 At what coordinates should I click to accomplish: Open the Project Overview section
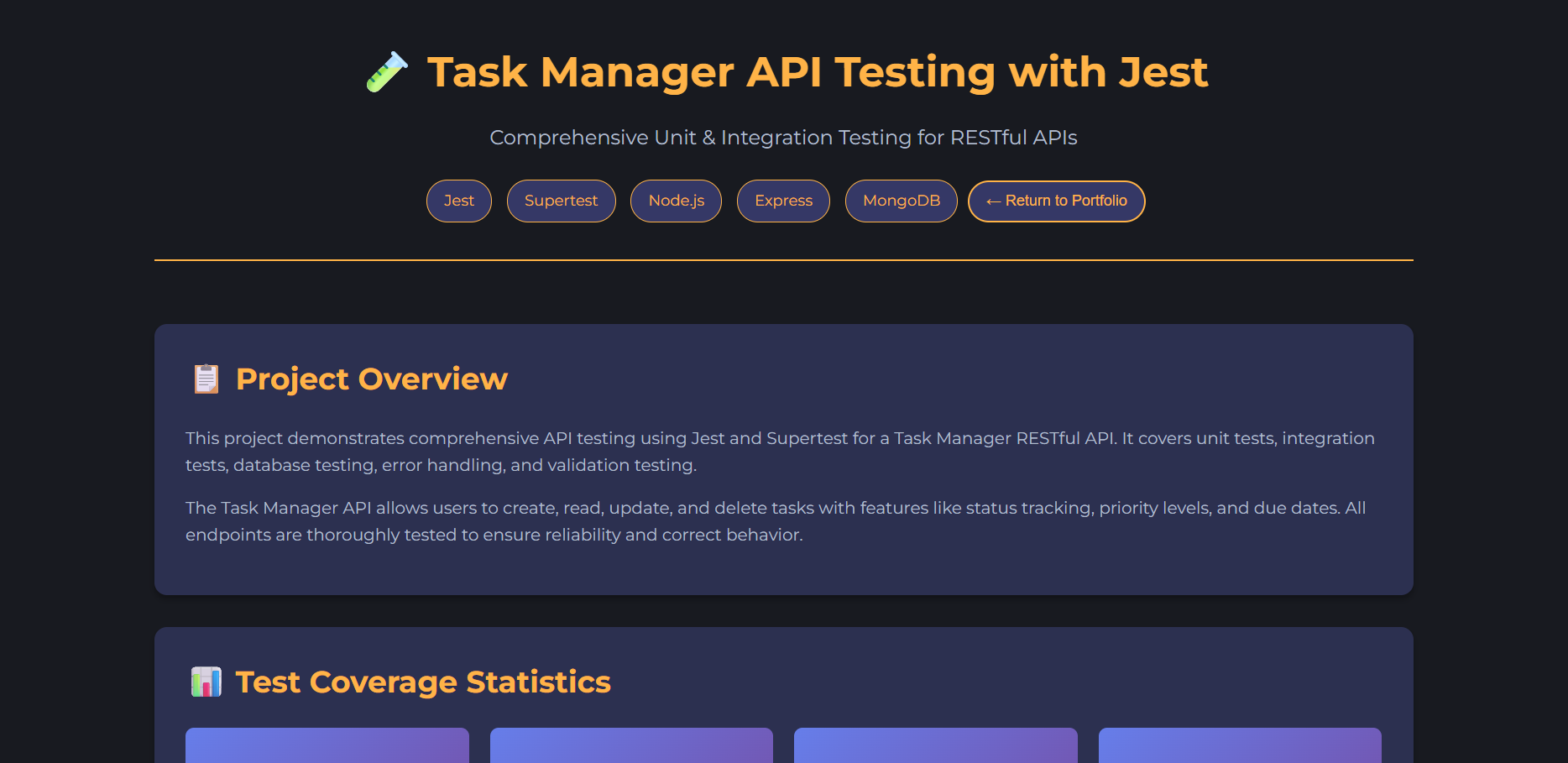click(x=371, y=379)
